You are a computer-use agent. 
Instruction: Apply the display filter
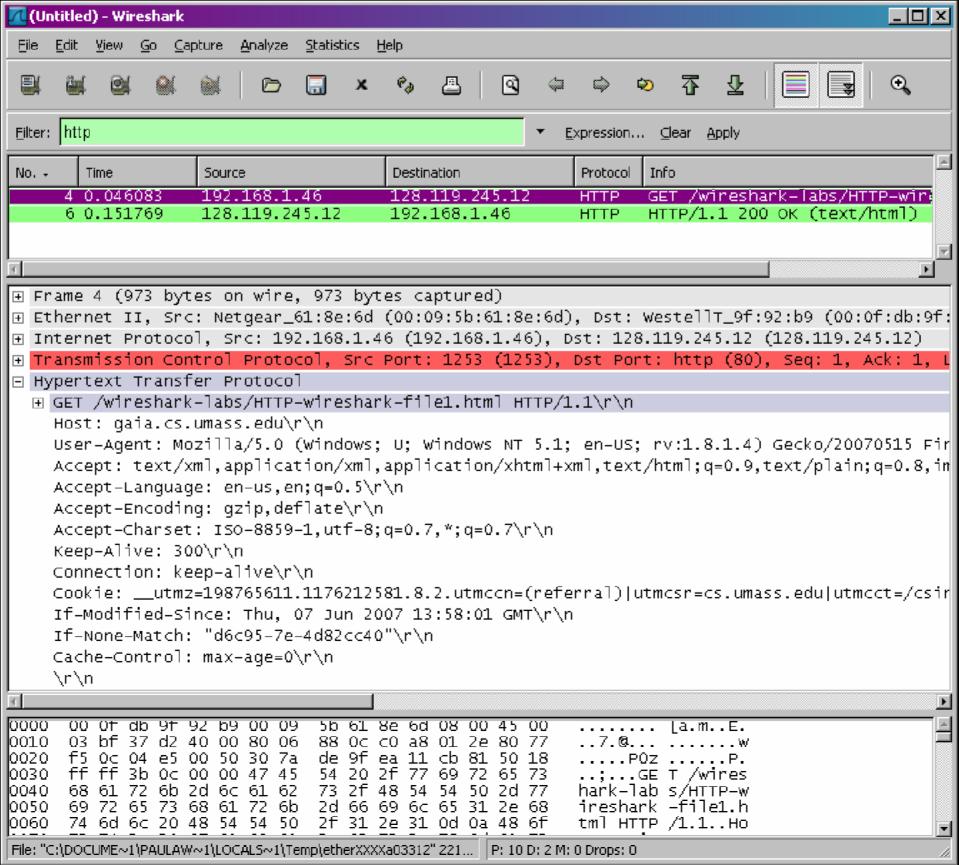[723, 133]
